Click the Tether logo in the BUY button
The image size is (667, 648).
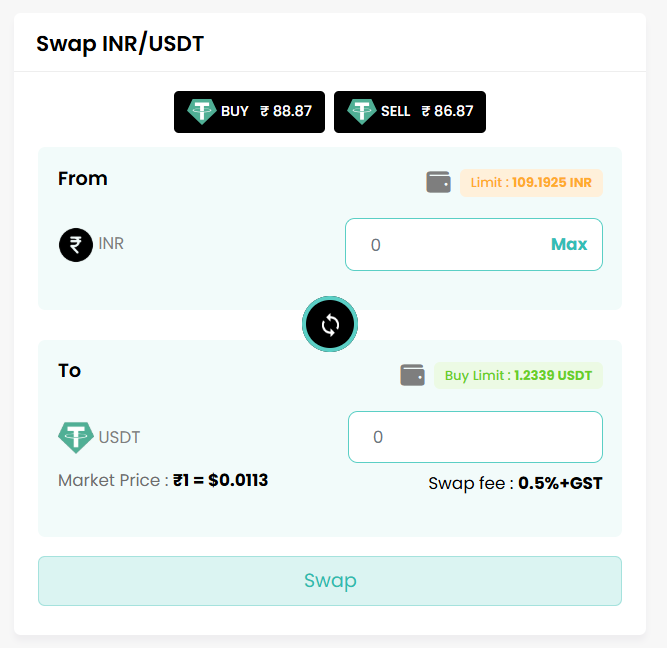202,111
